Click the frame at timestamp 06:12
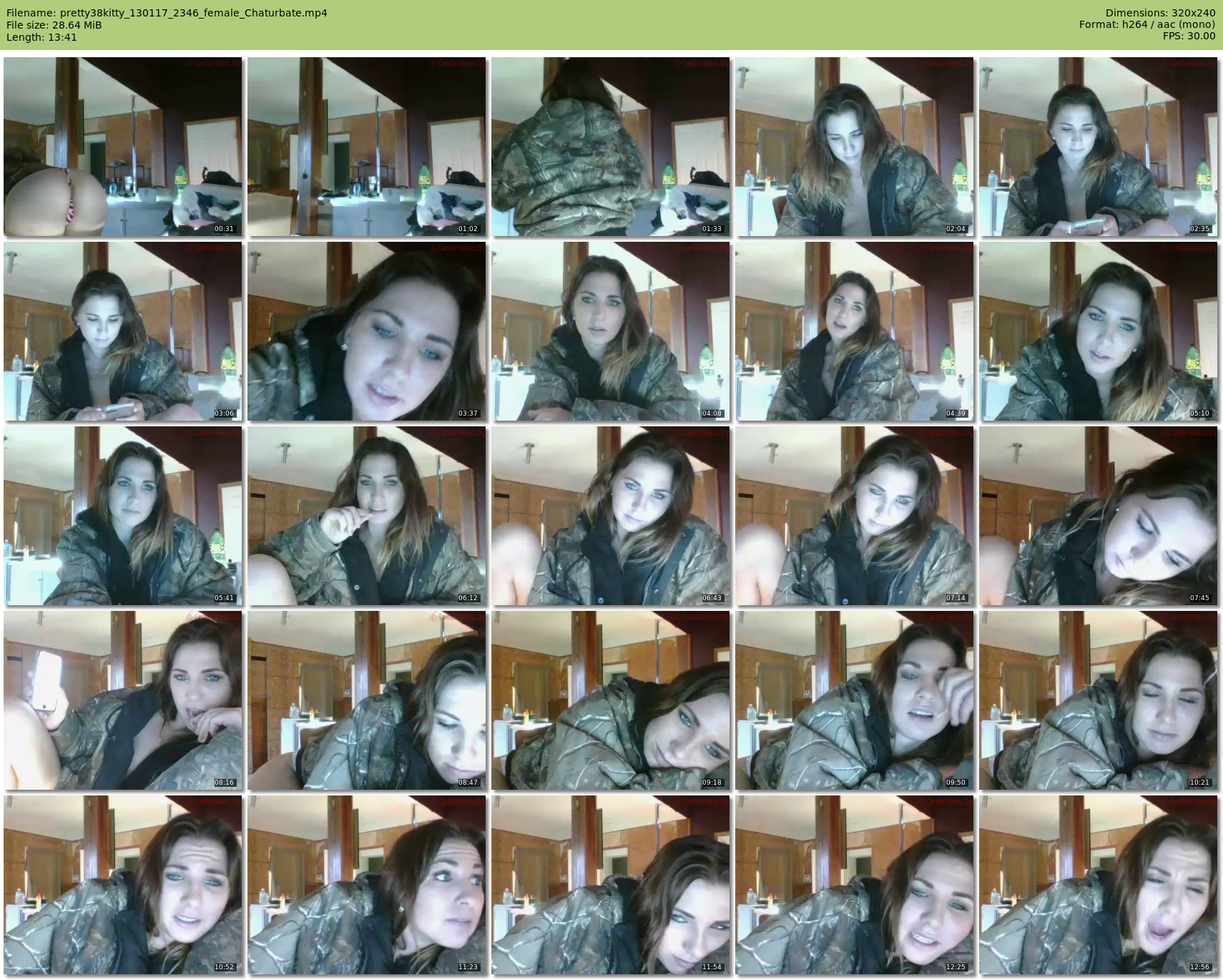Viewport: 1223px width, 980px height. (367, 516)
